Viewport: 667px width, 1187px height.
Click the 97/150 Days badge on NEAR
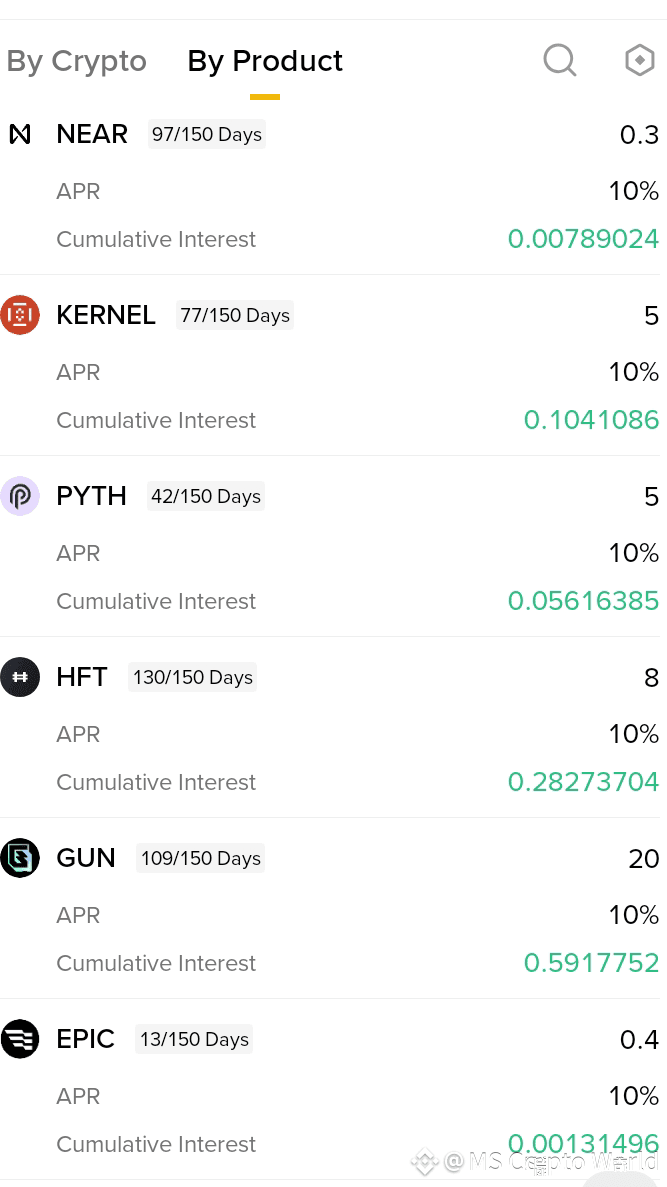(x=206, y=134)
